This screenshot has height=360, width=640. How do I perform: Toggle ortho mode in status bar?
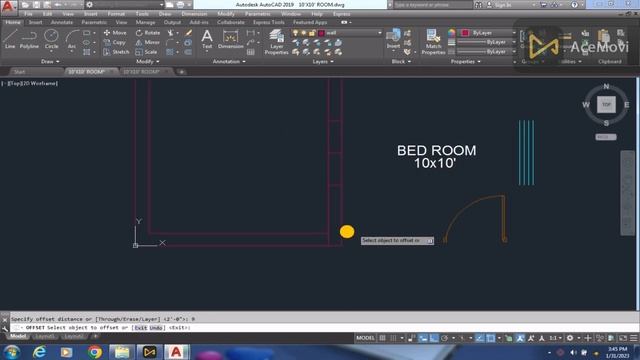point(433,338)
